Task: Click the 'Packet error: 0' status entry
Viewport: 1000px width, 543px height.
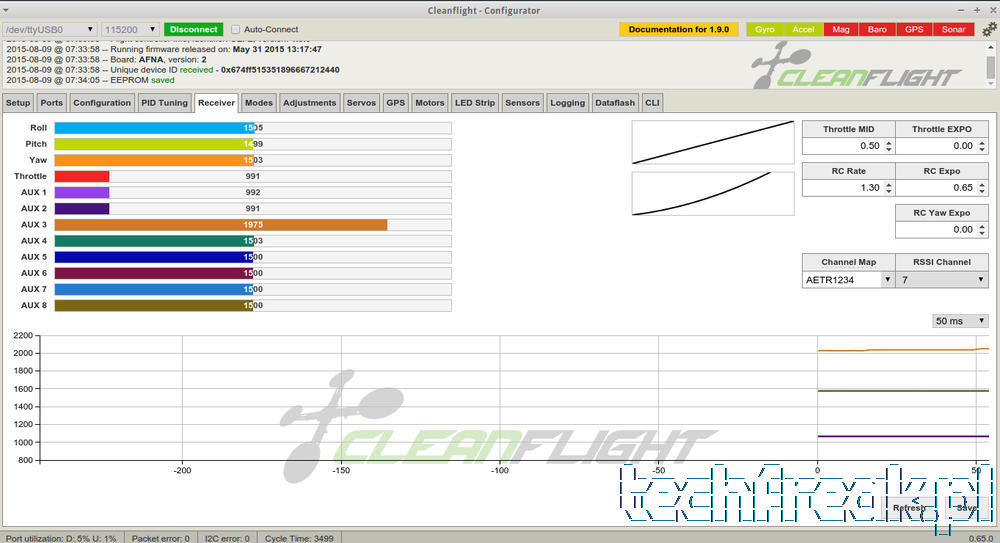Action: (161, 539)
